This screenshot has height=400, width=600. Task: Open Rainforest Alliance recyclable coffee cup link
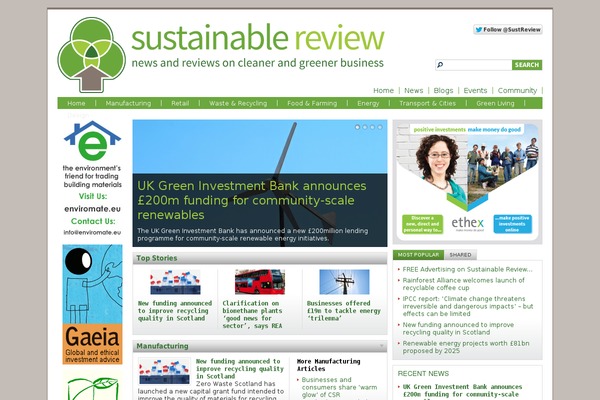point(463,284)
